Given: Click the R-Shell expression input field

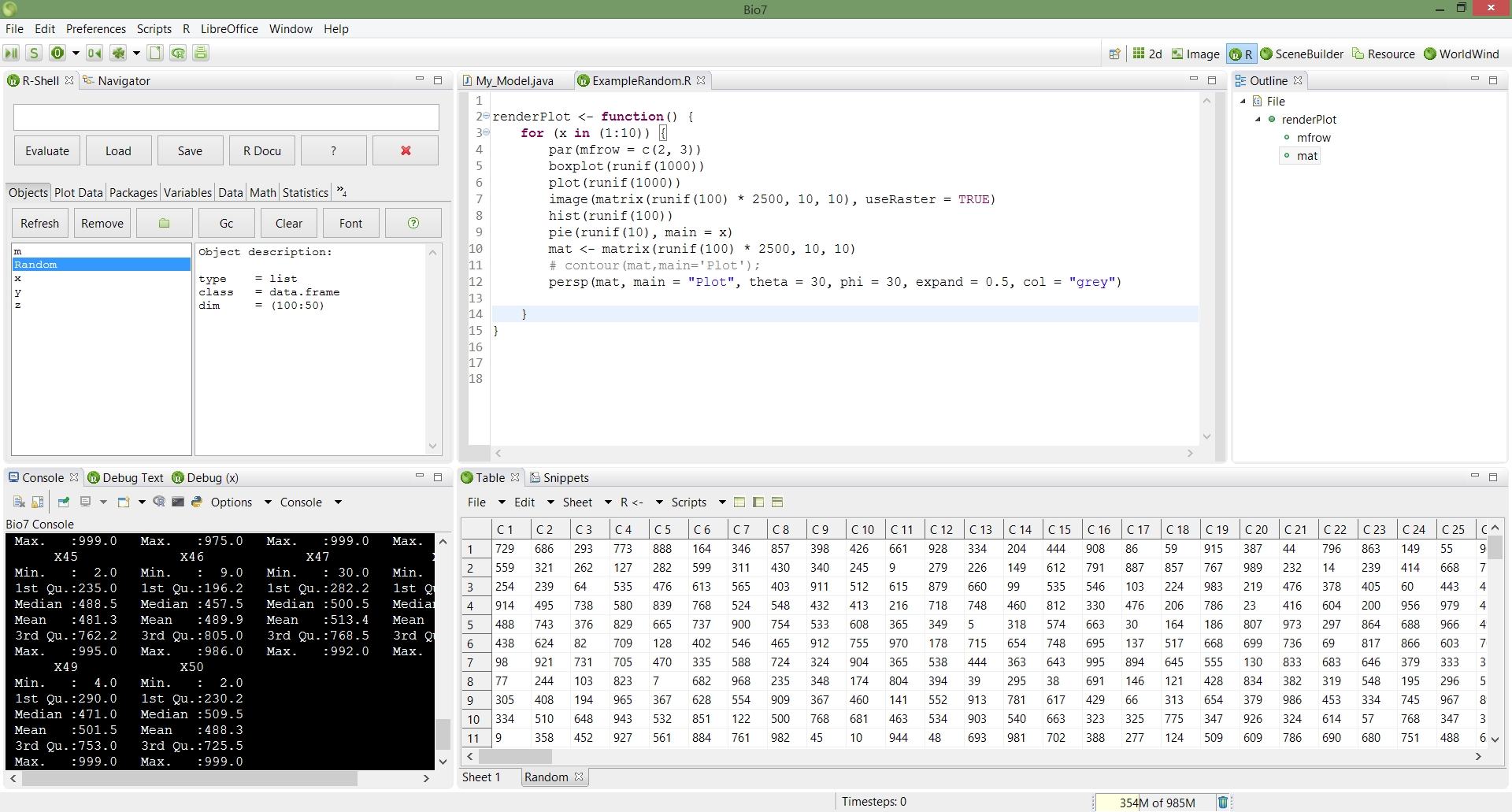Looking at the screenshot, I should click(226, 117).
